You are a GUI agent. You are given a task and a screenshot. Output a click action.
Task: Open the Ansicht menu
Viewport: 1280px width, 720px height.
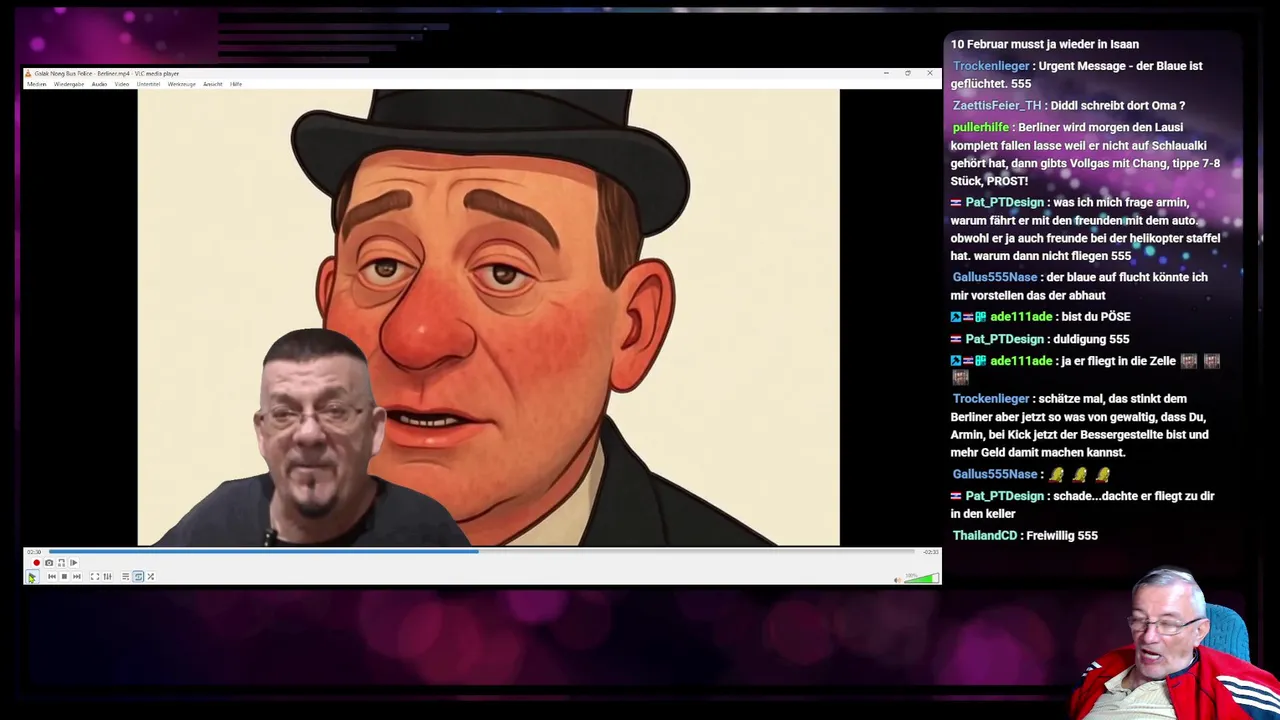tap(213, 84)
